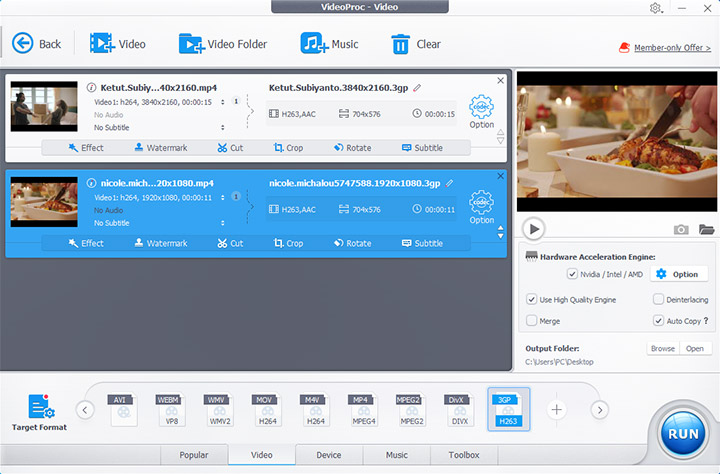
Task: Select the MP4 MPEG4 format
Action: (363, 409)
